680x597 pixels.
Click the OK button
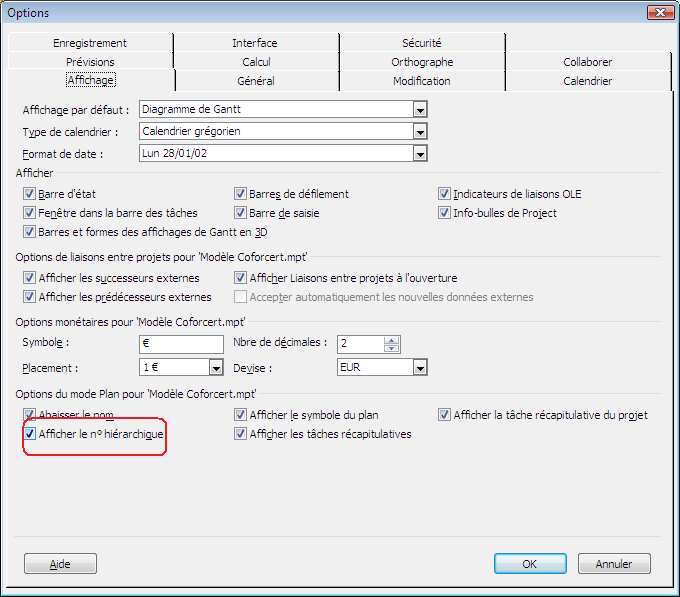tap(530, 564)
